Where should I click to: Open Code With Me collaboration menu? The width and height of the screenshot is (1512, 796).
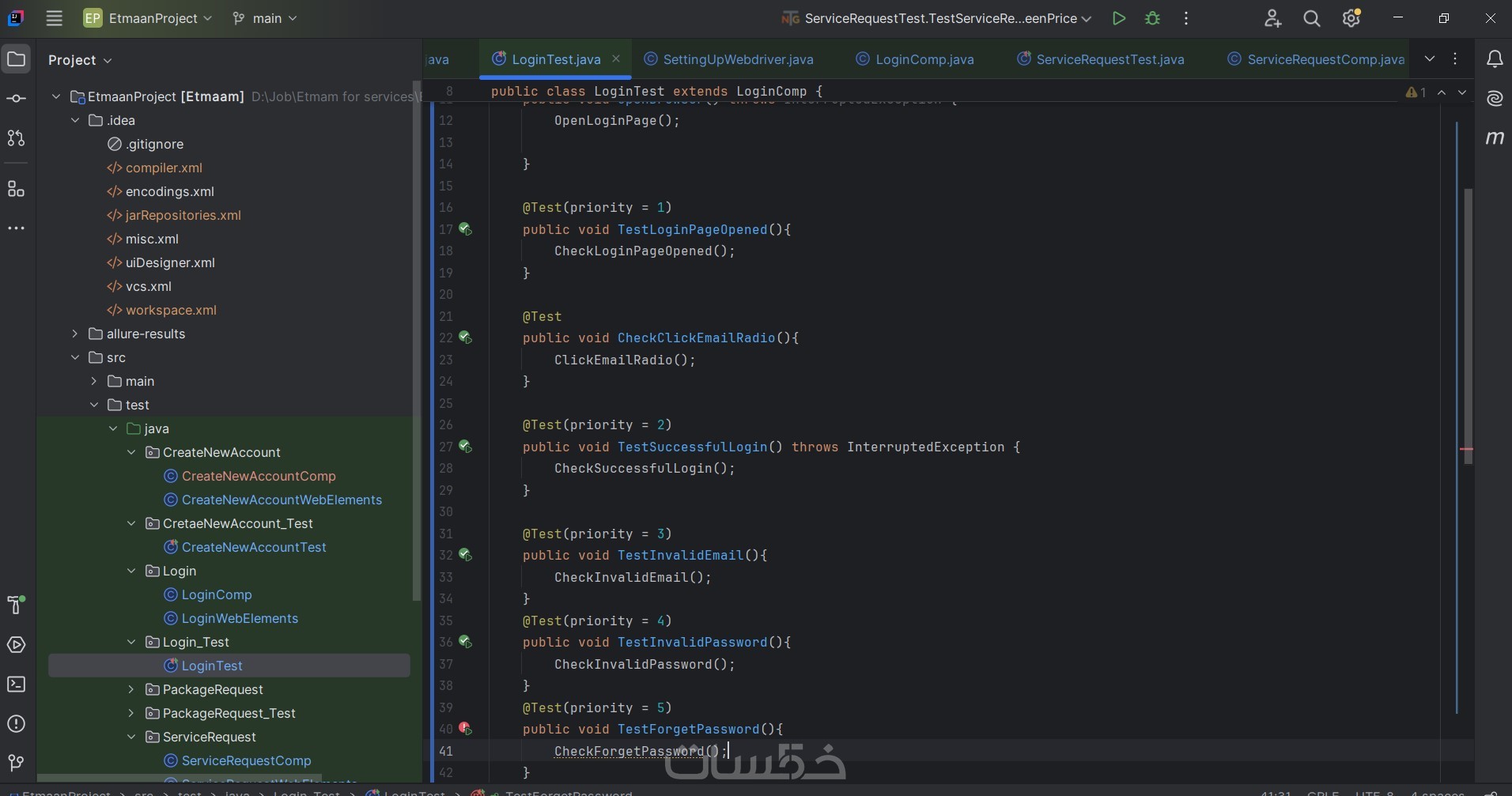click(1272, 18)
